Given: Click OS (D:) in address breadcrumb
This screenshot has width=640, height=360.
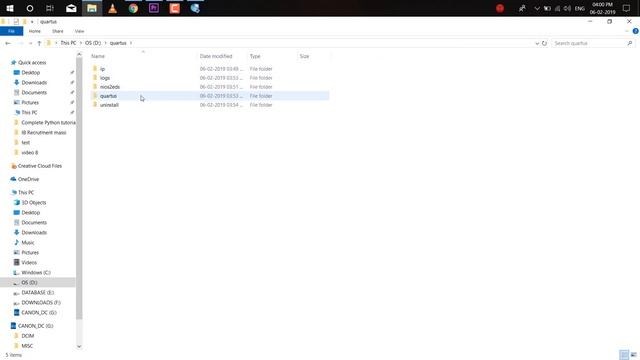Looking at the screenshot, I should click(x=93, y=43).
